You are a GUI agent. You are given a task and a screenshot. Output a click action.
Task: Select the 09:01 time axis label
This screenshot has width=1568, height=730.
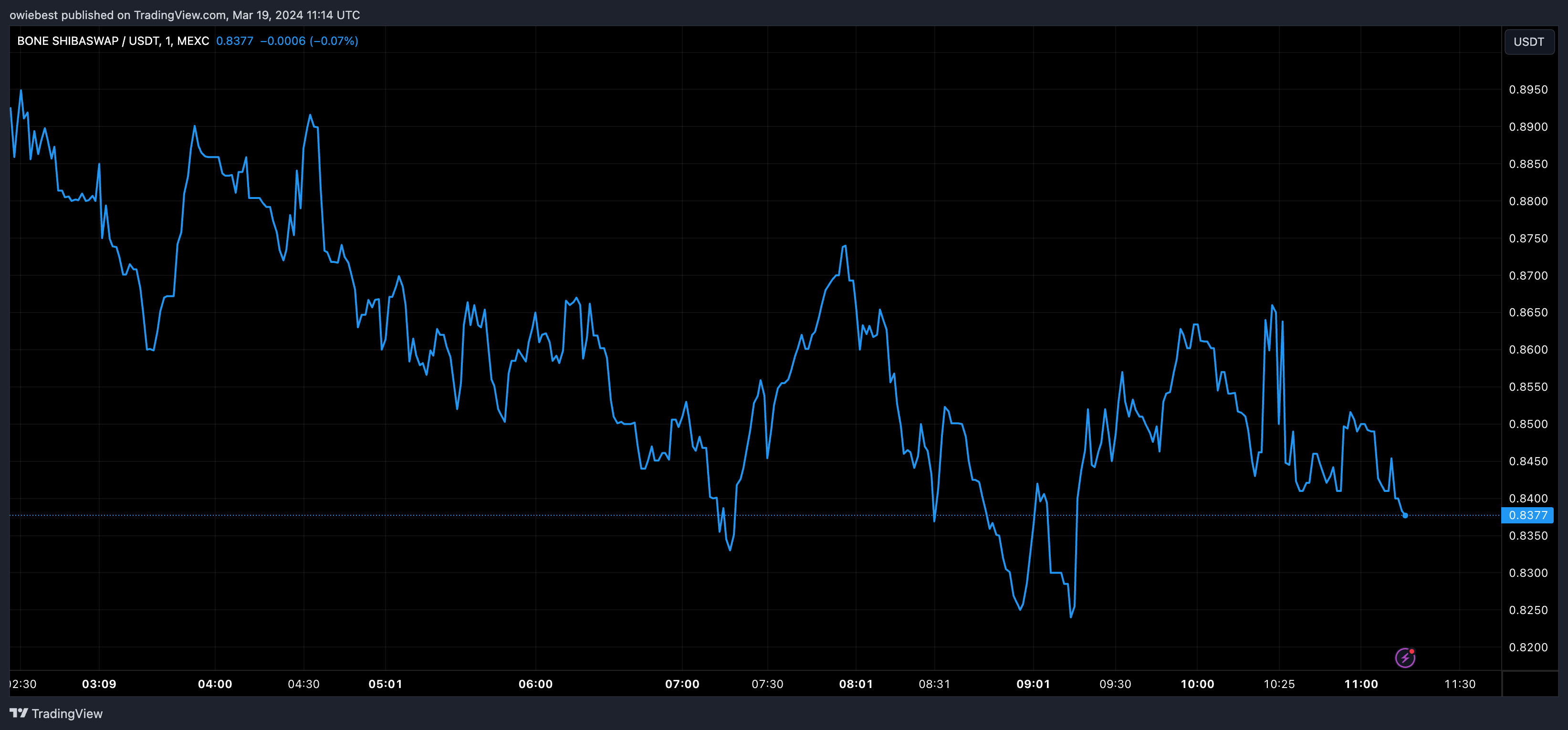click(x=1033, y=684)
